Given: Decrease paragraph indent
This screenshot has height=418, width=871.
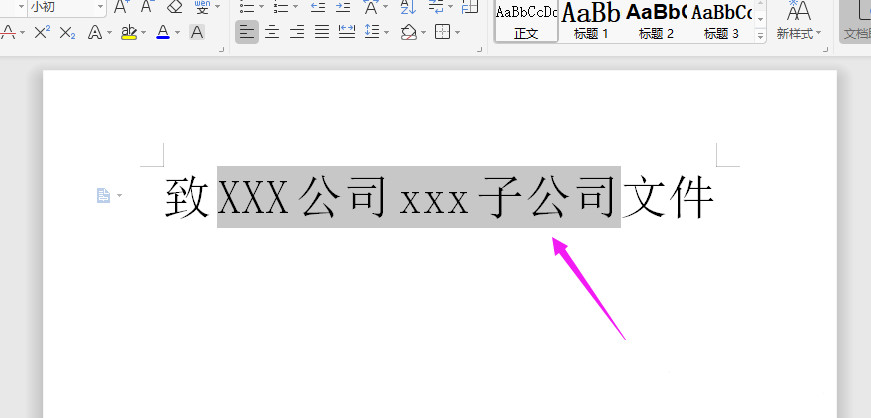Looking at the screenshot, I should [318, 7].
